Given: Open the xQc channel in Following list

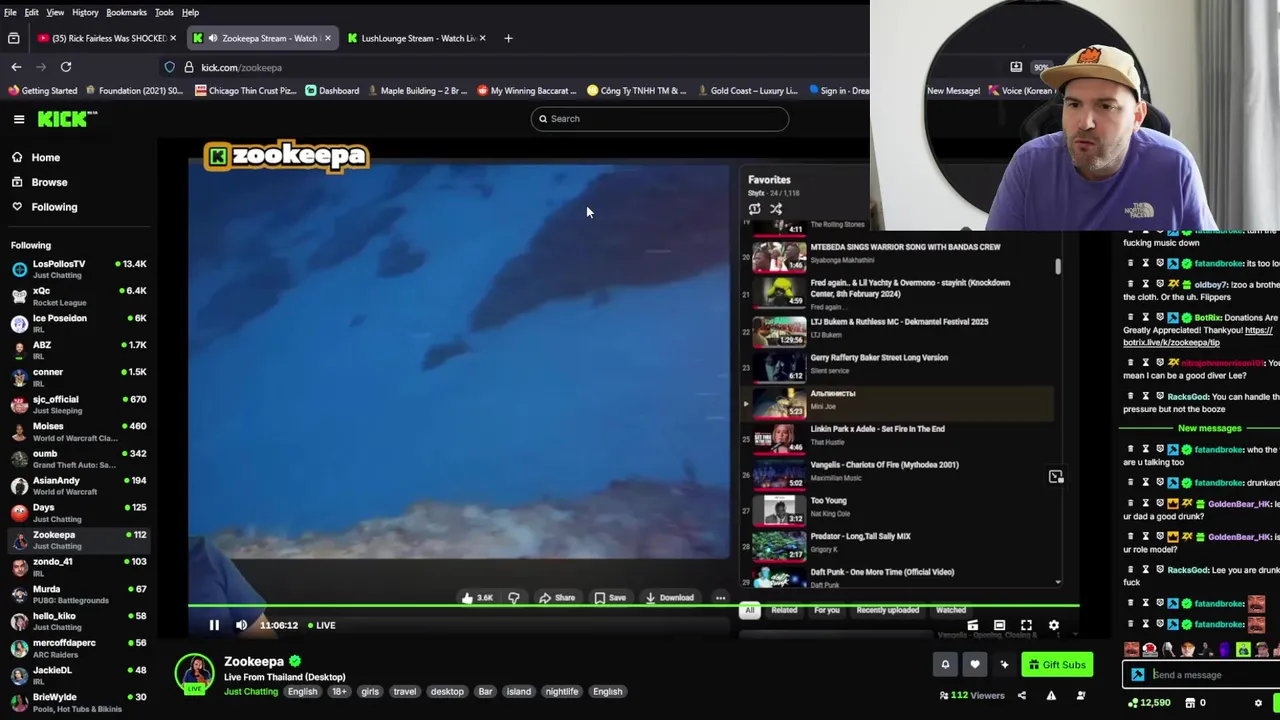Looking at the screenshot, I should pos(78,296).
